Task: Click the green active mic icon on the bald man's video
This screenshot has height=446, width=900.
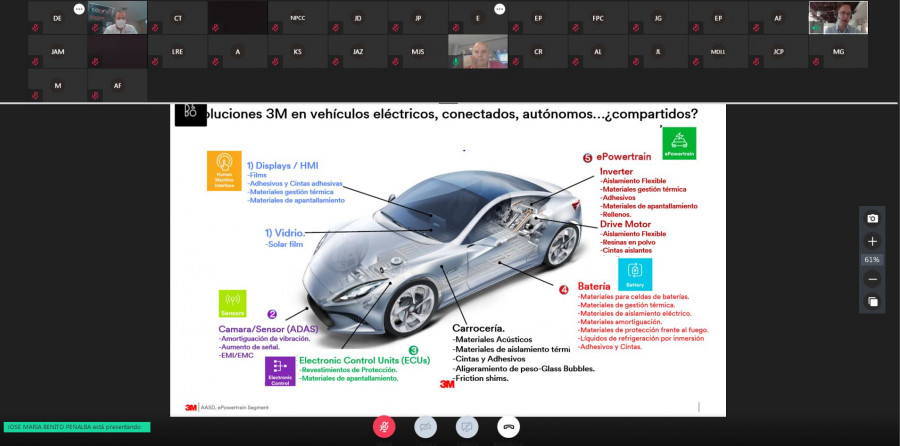Action: tap(456, 61)
